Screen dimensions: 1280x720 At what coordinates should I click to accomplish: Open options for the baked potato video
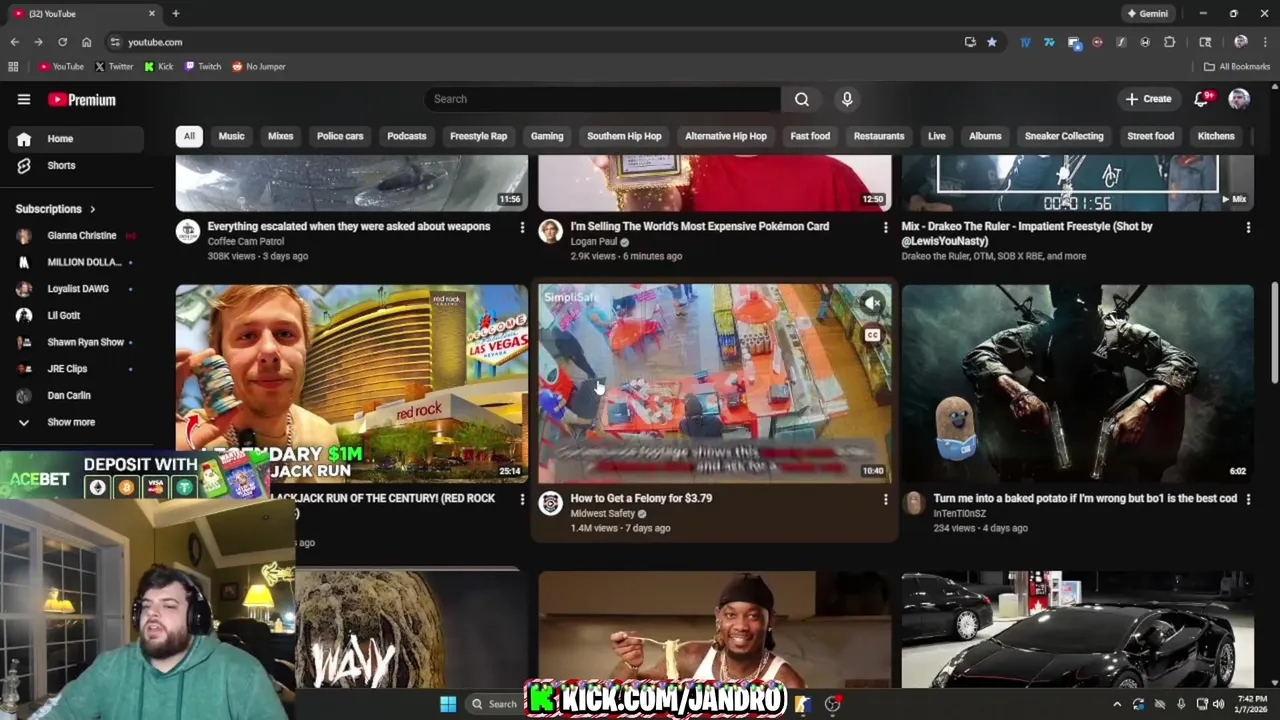pos(1248,499)
